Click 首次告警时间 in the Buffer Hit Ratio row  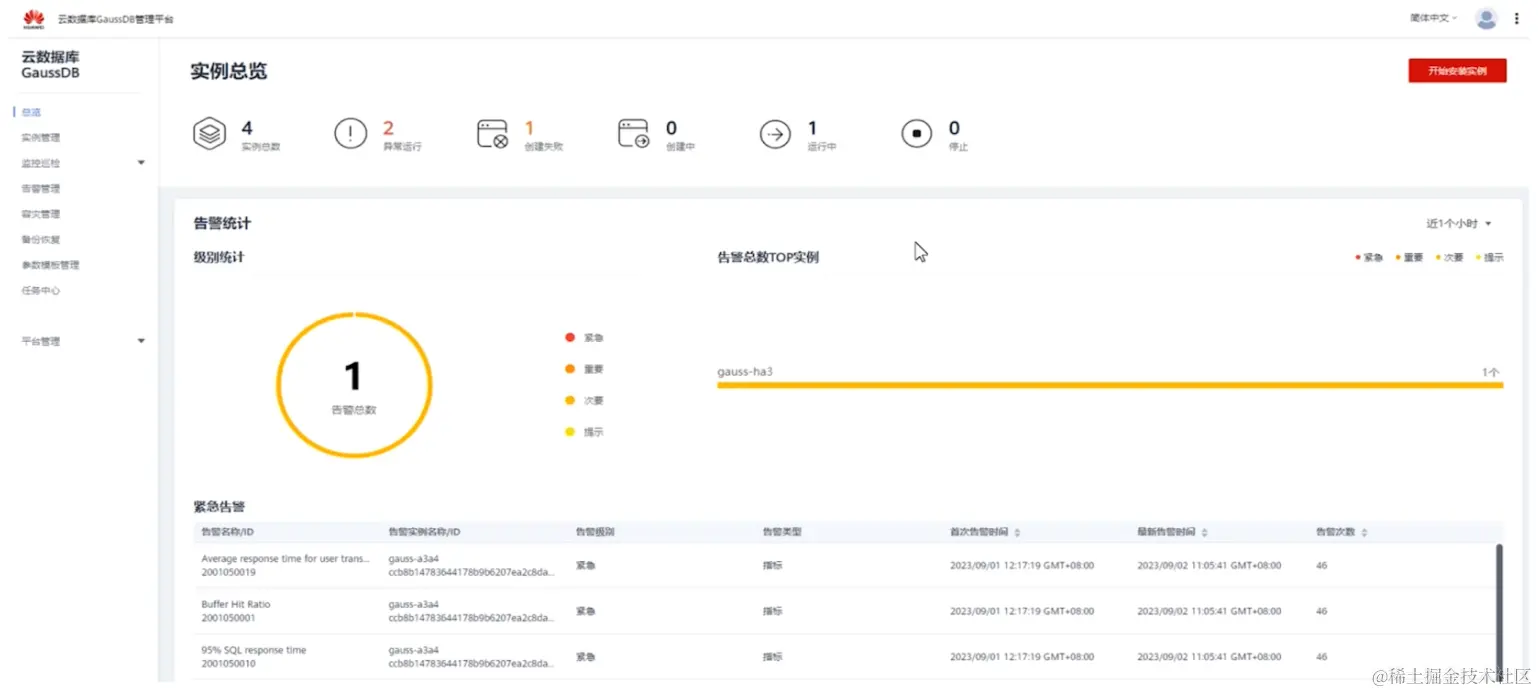(x=1022, y=611)
